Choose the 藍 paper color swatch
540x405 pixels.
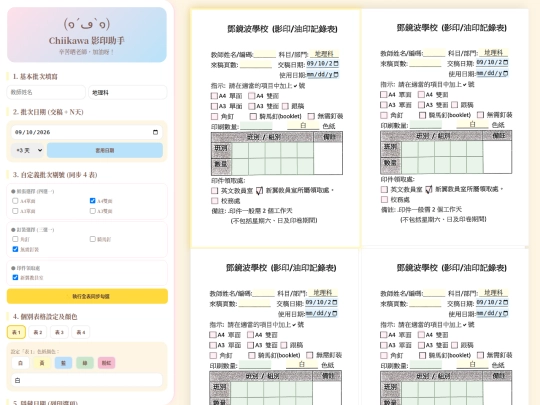63,363
